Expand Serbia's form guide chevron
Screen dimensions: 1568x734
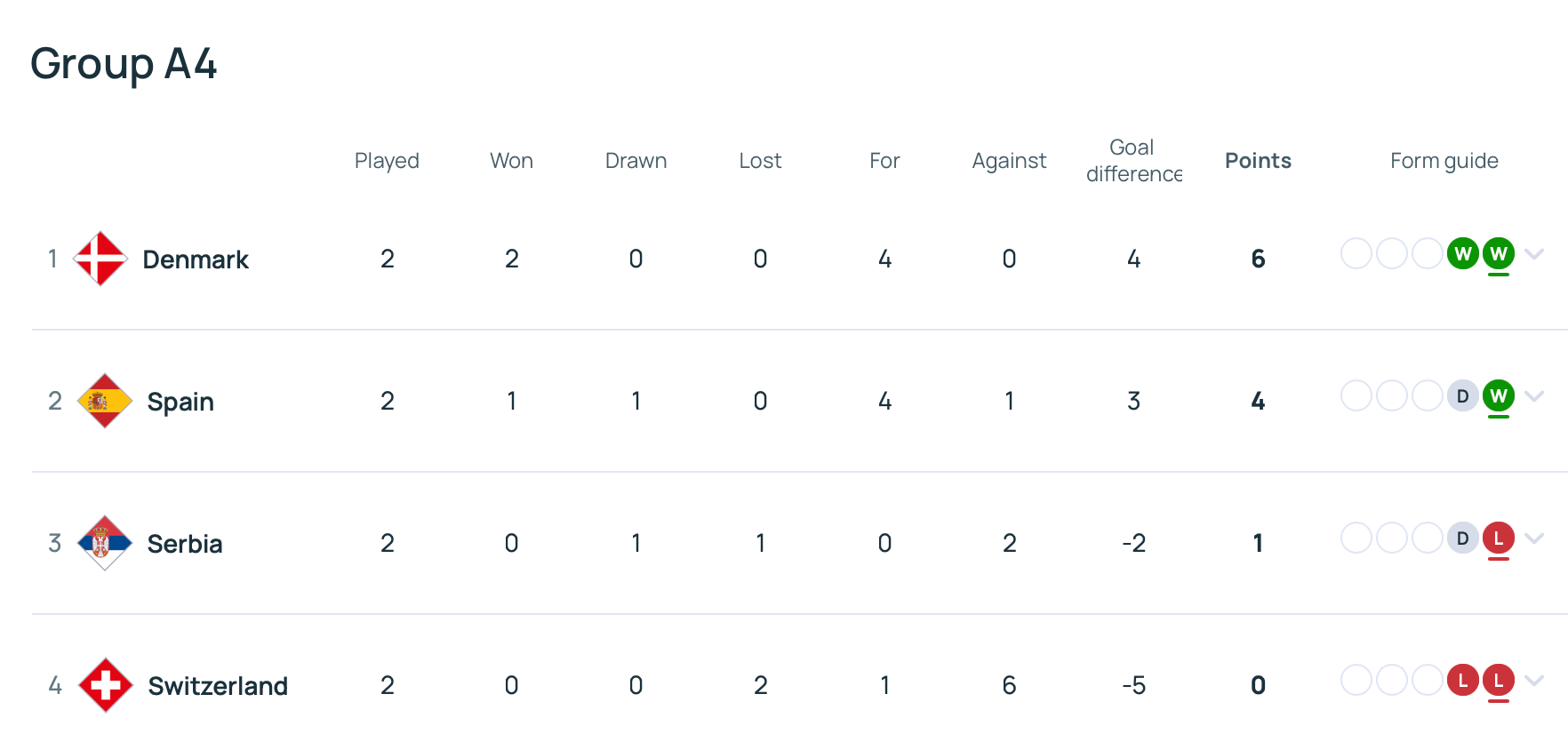coord(1534,539)
